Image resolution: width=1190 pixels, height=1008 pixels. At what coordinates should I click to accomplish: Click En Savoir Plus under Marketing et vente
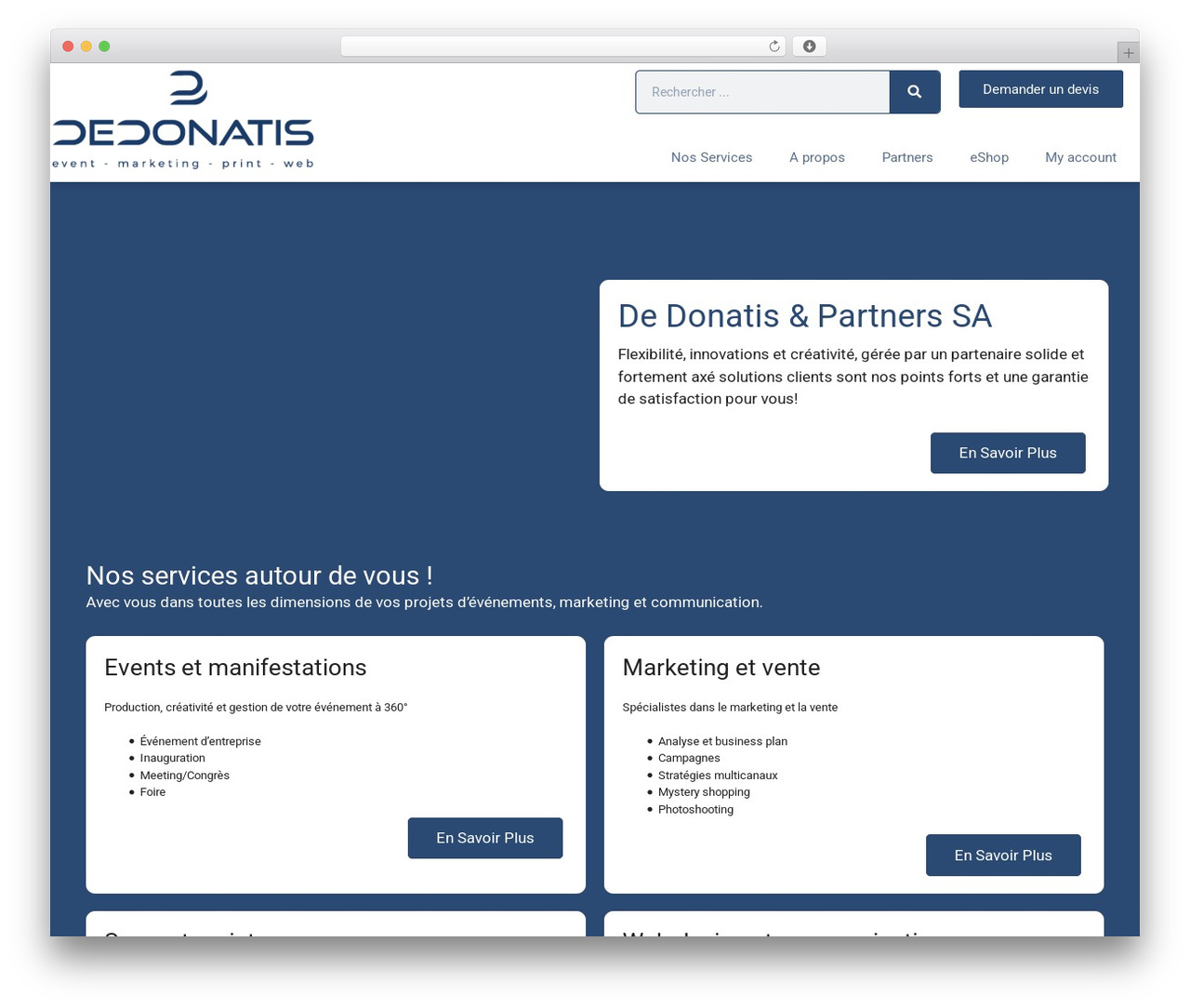pyautogui.click(x=1003, y=855)
